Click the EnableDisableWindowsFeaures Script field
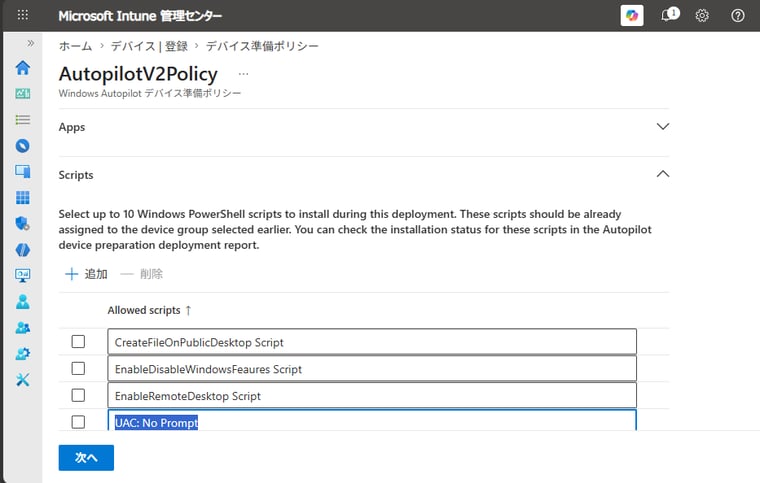The height and width of the screenshot is (483, 760). 372,369
